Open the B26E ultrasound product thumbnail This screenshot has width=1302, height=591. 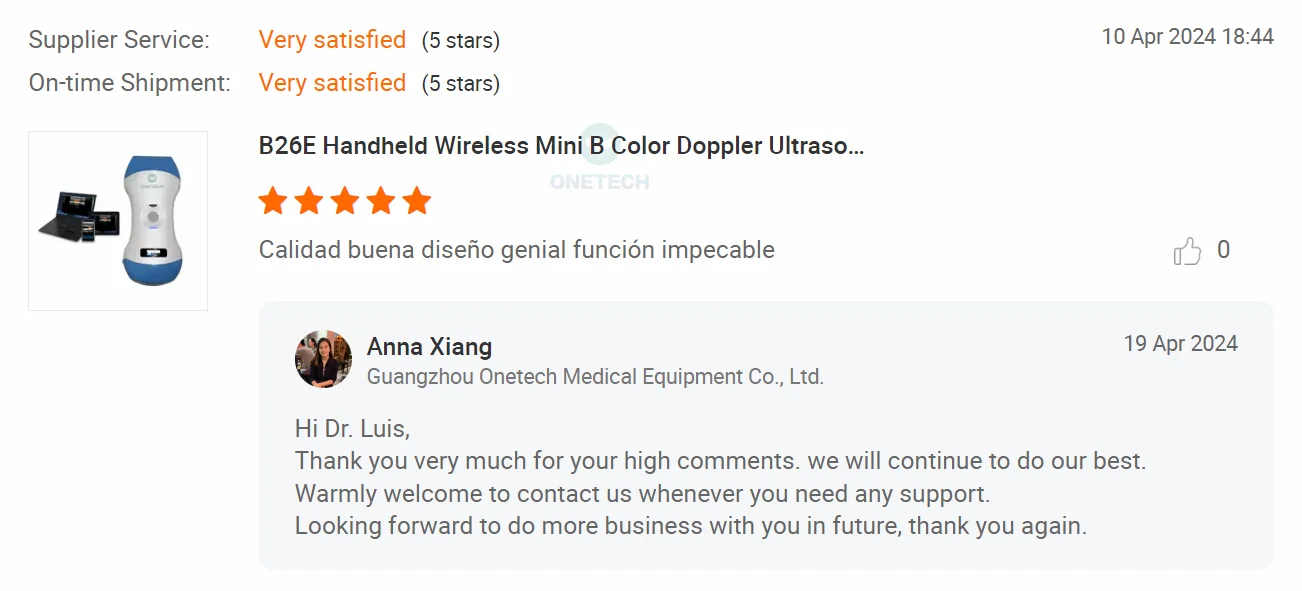(118, 221)
